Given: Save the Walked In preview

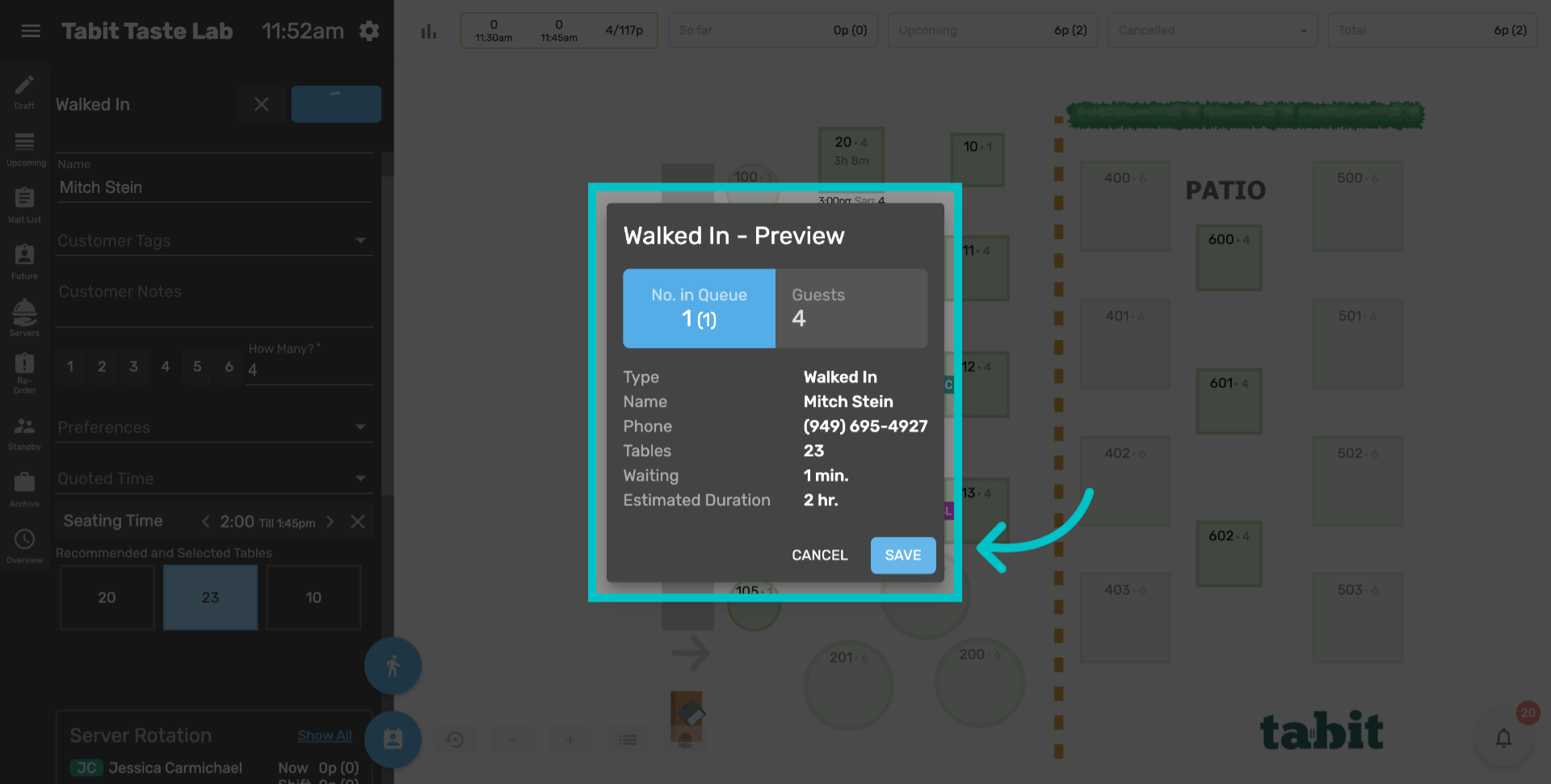Looking at the screenshot, I should tap(902, 555).
